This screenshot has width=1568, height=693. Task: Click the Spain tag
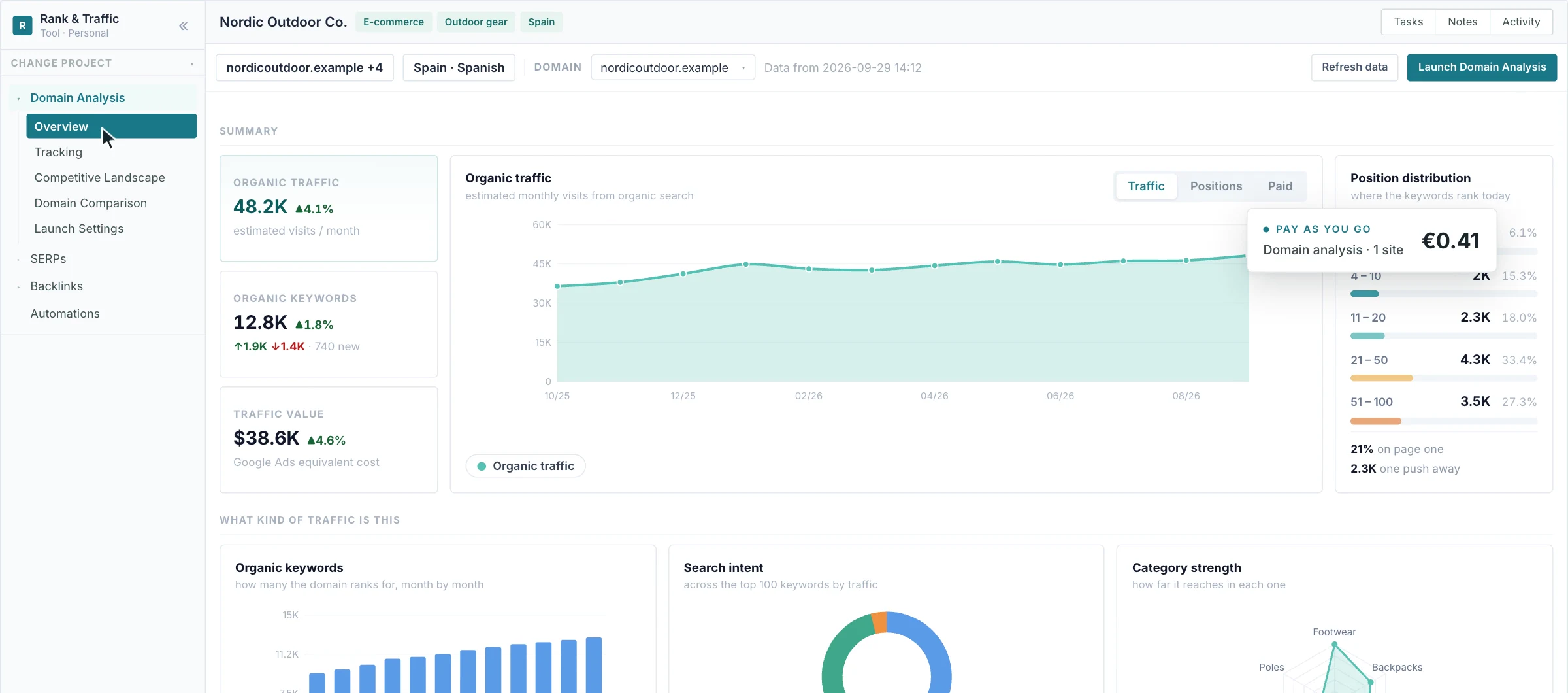(x=541, y=22)
